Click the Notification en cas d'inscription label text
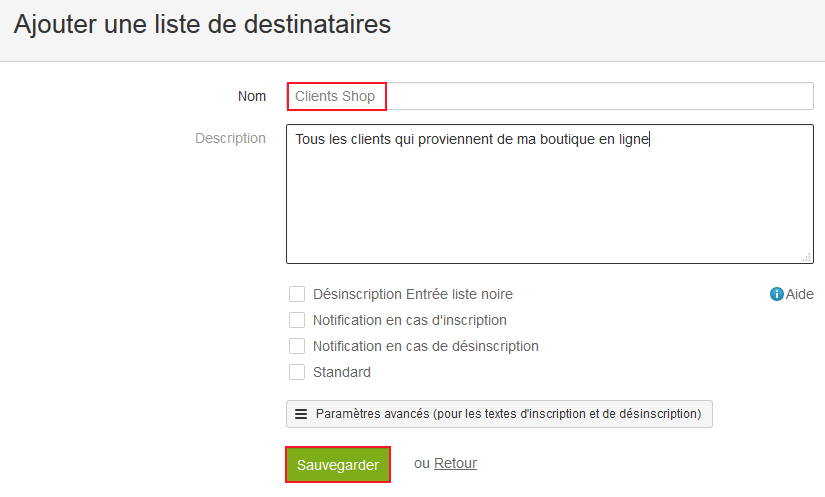 point(410,320)
